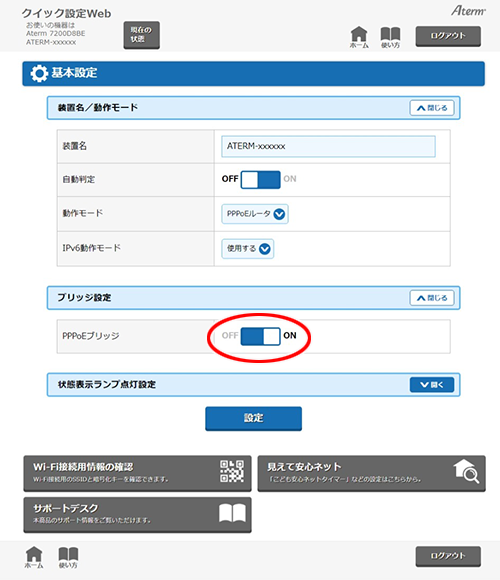The width and height of the screenshot is (500, 580).
Task: Click the open book icon on サポートデスク card
Action: 232,513
